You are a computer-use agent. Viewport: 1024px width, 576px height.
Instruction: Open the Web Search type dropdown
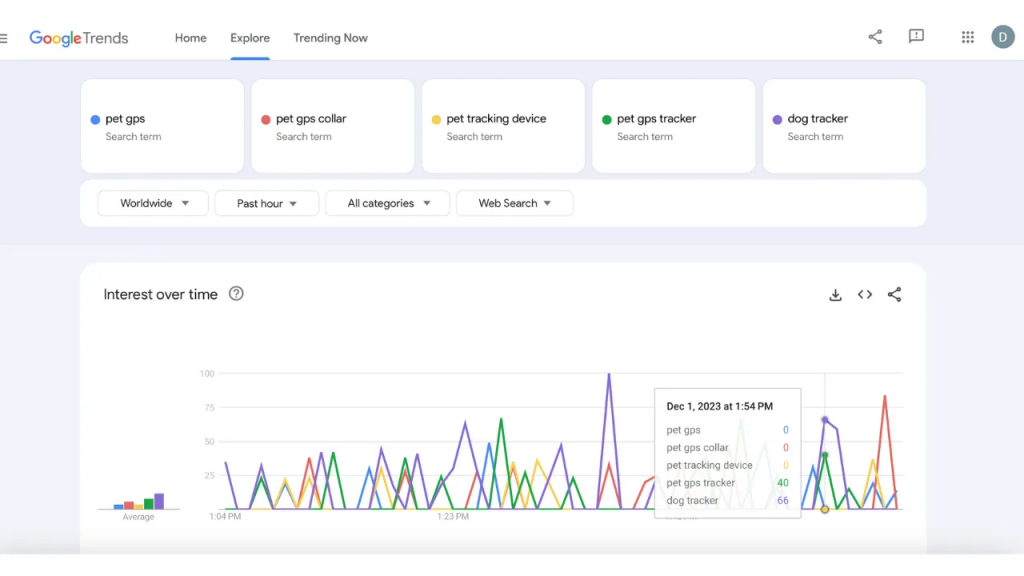coord(515,203)
